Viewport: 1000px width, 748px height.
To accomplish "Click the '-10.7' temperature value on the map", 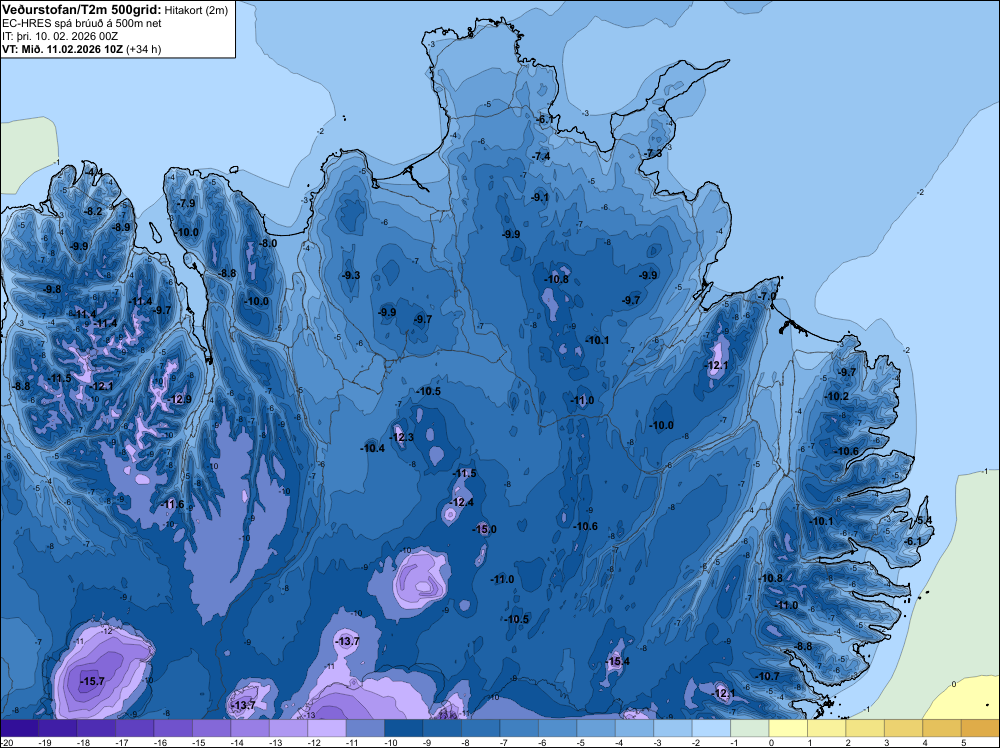I will (x=767, y=677).
